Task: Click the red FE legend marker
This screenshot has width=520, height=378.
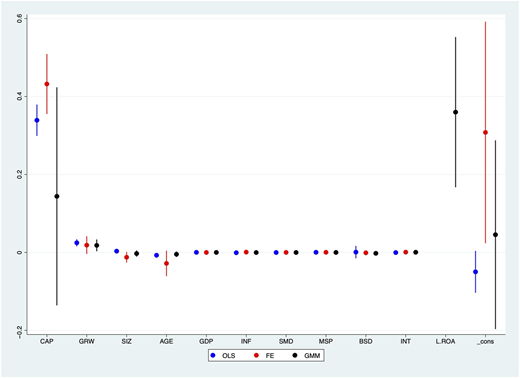Action: [256, 356]
